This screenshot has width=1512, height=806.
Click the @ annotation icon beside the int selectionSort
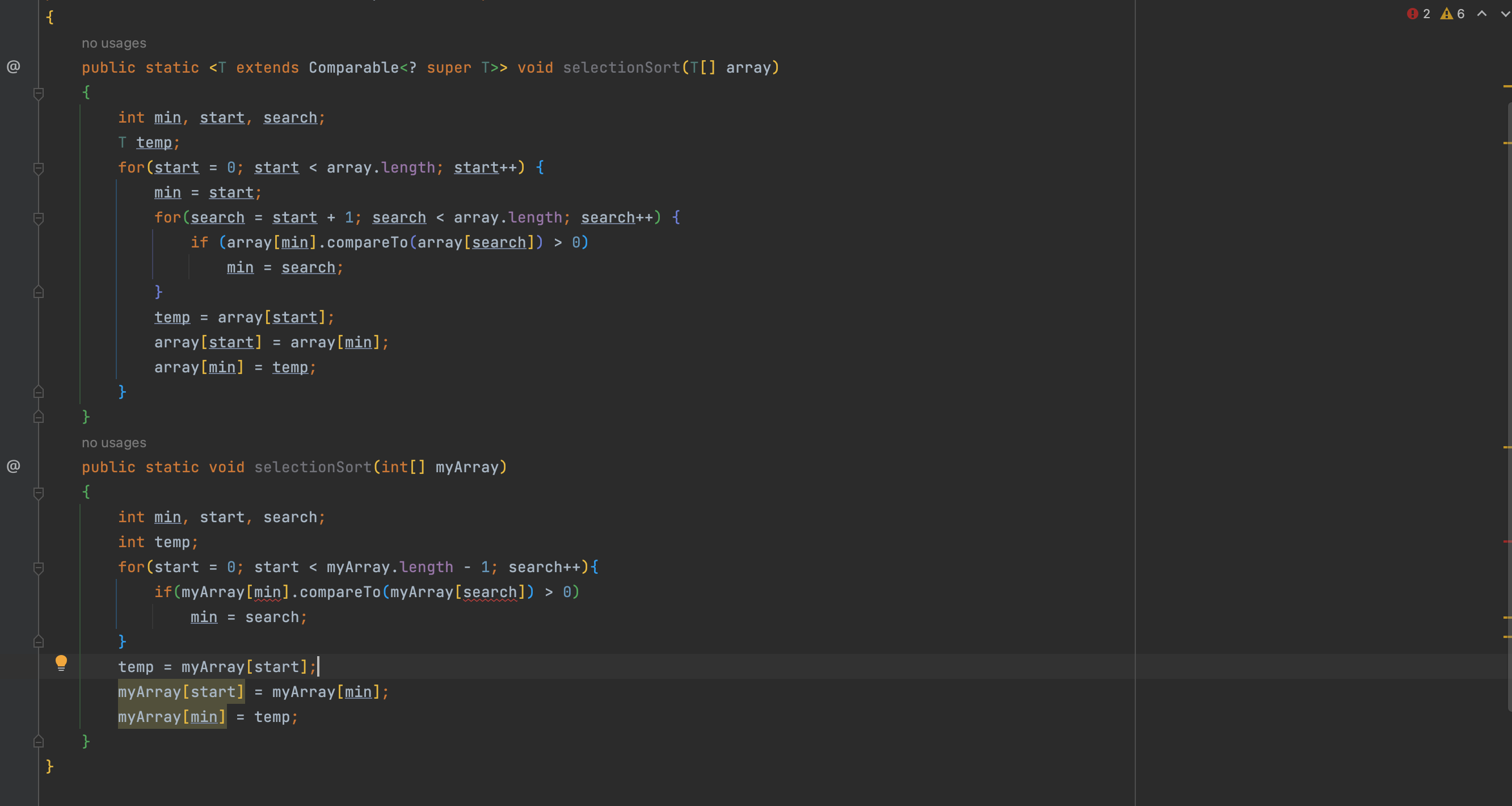[14, 467]
